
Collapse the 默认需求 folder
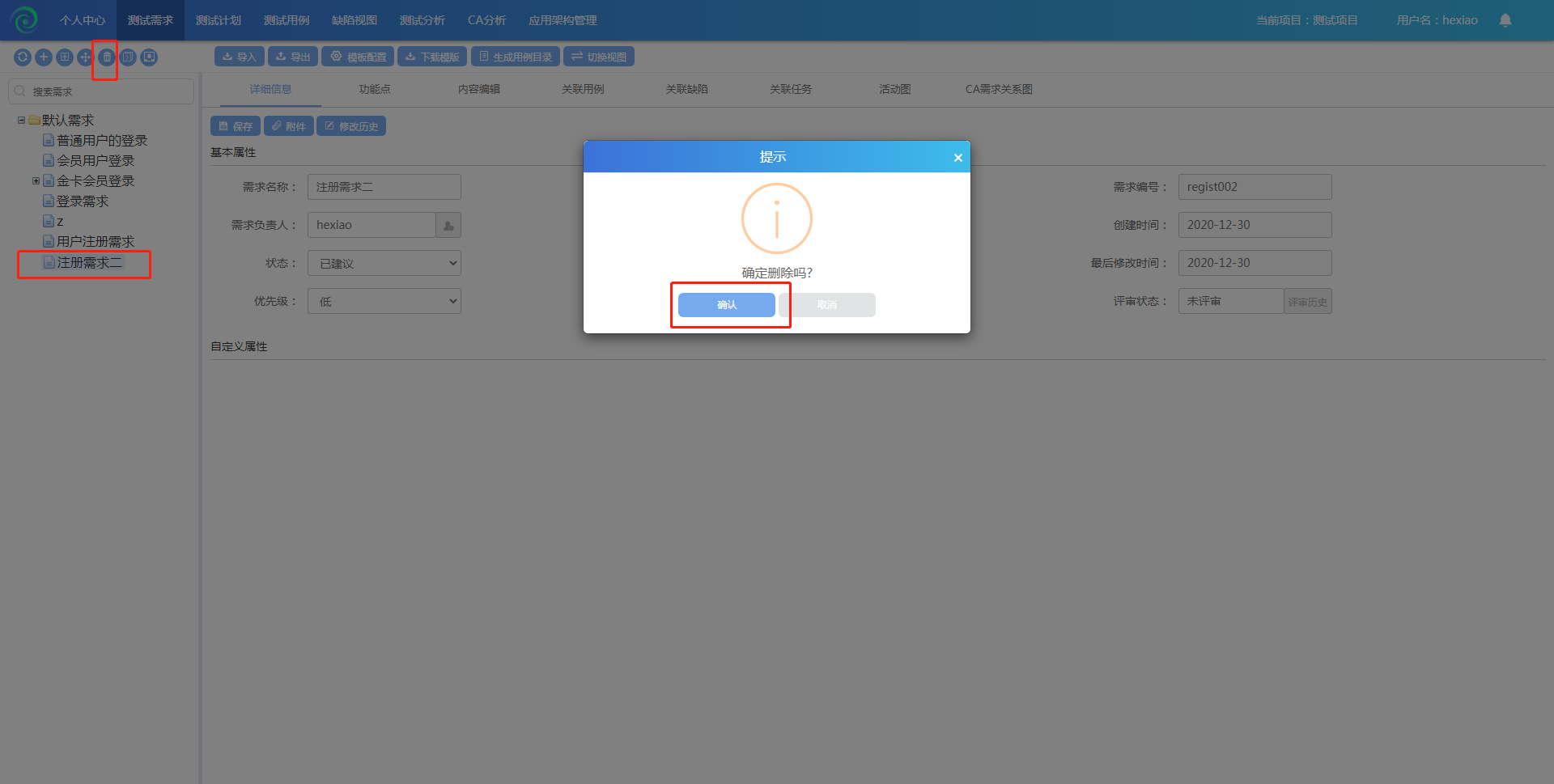coord(22,121)
